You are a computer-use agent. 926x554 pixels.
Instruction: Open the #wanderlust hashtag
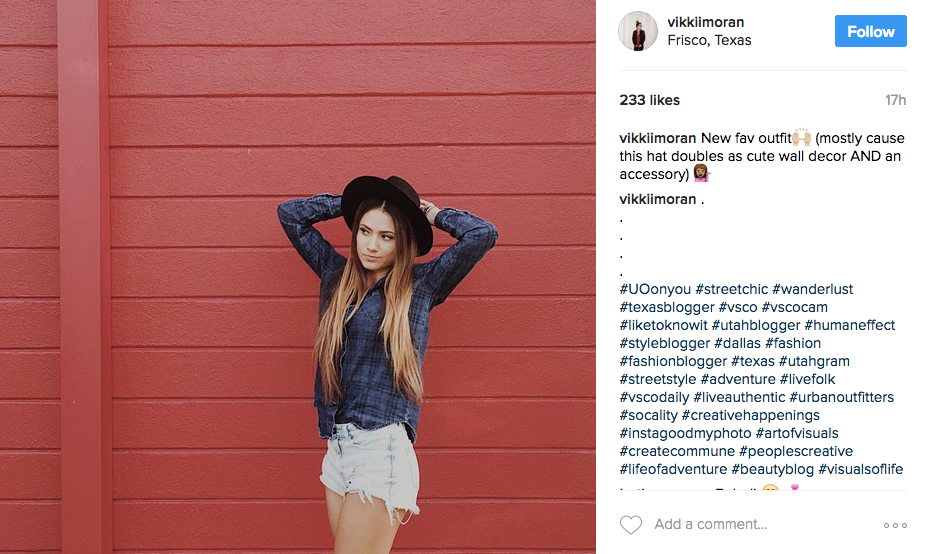[813, 289]
